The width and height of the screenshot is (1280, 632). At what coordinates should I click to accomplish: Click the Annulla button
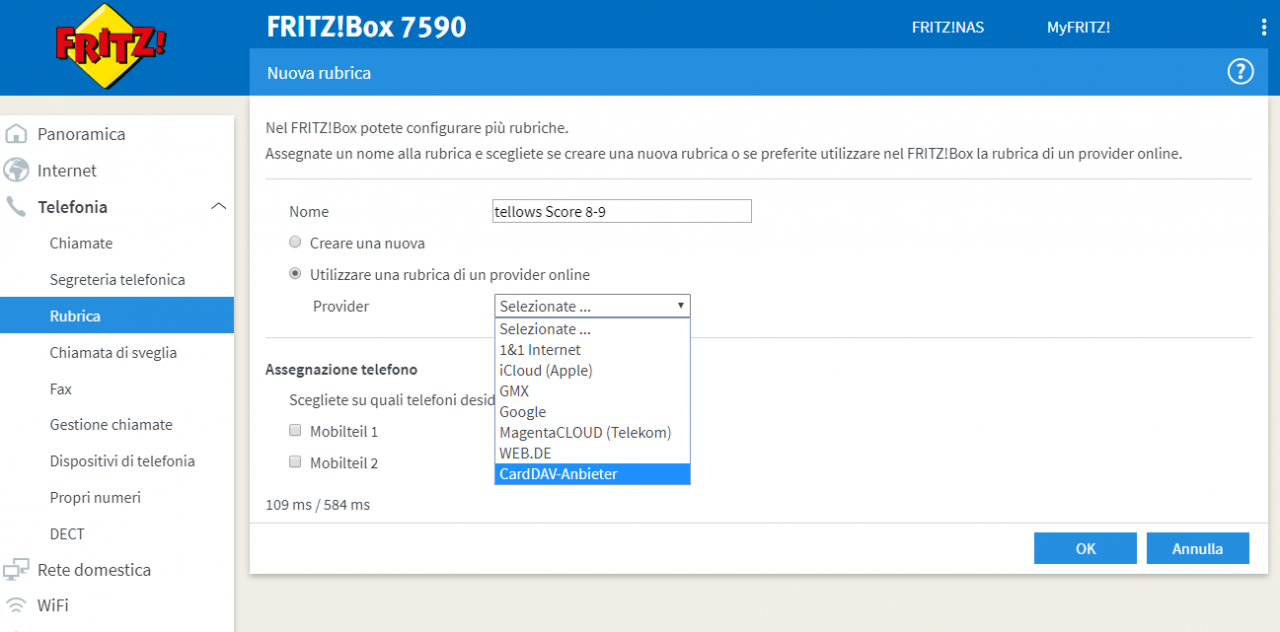(1197, 548)
